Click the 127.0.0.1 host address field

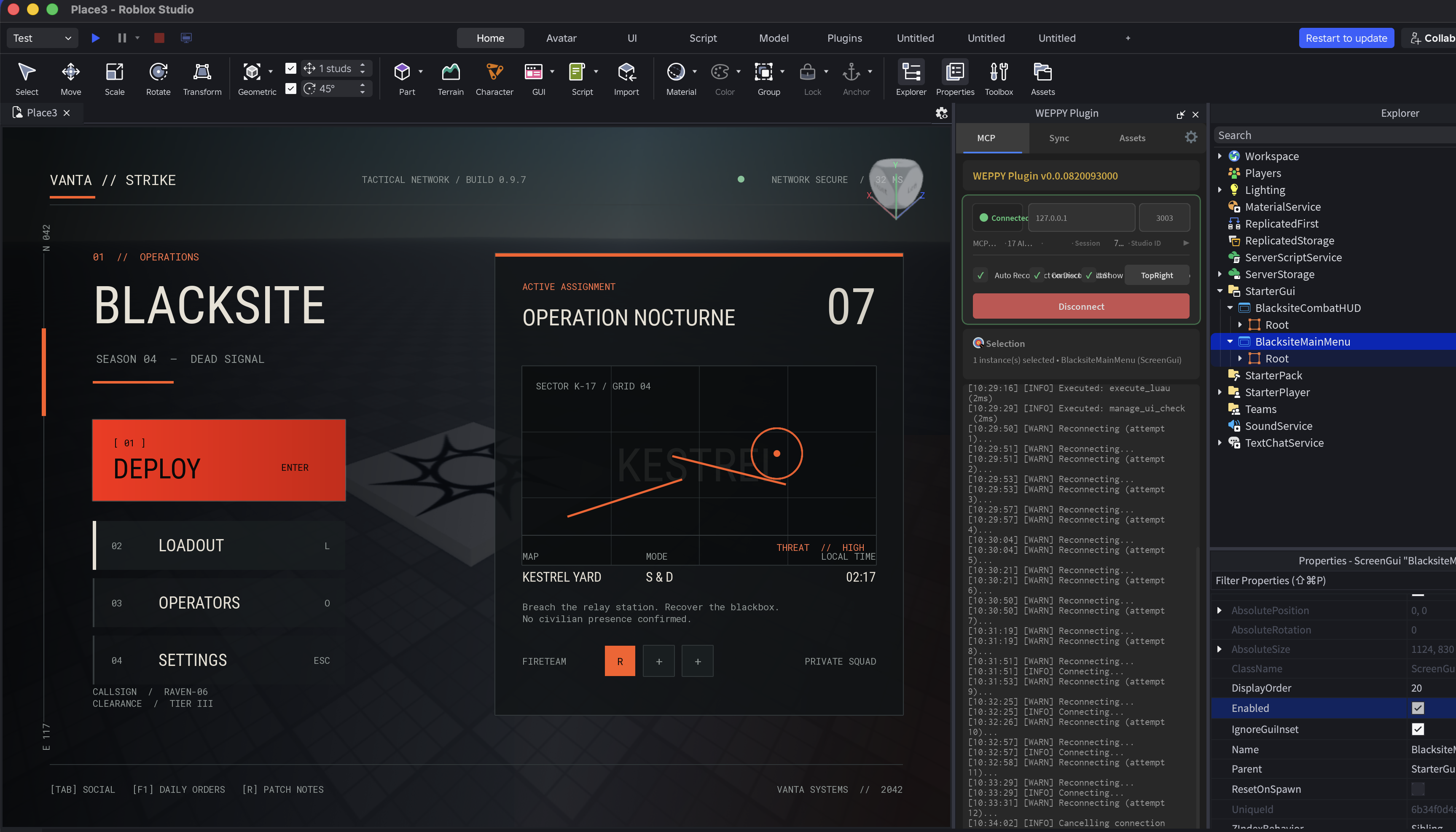pyautogui.click(x=1081, y=218)
